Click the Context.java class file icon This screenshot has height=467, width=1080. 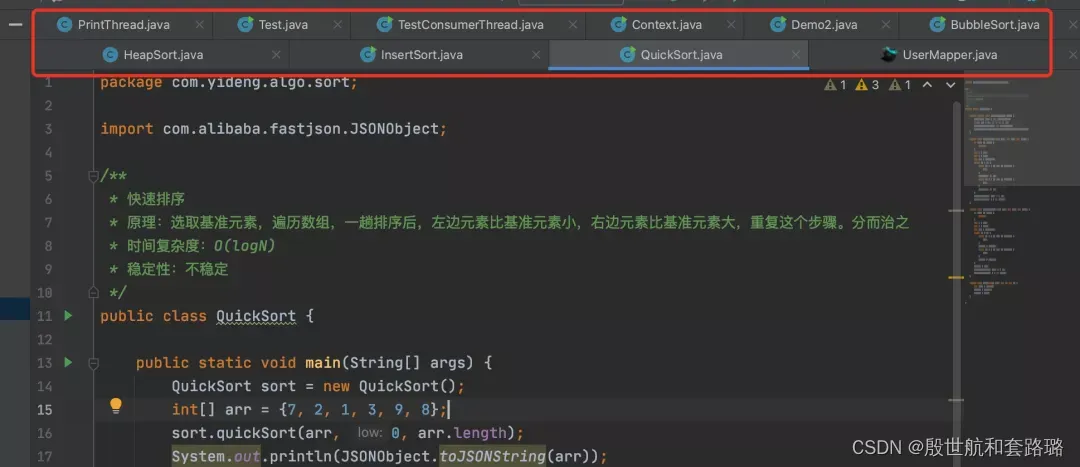[x=619, y=25]
